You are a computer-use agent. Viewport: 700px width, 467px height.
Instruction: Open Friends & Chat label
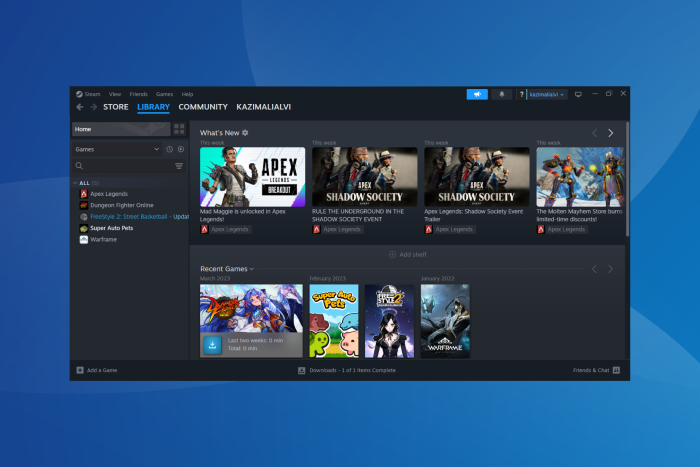591,370
